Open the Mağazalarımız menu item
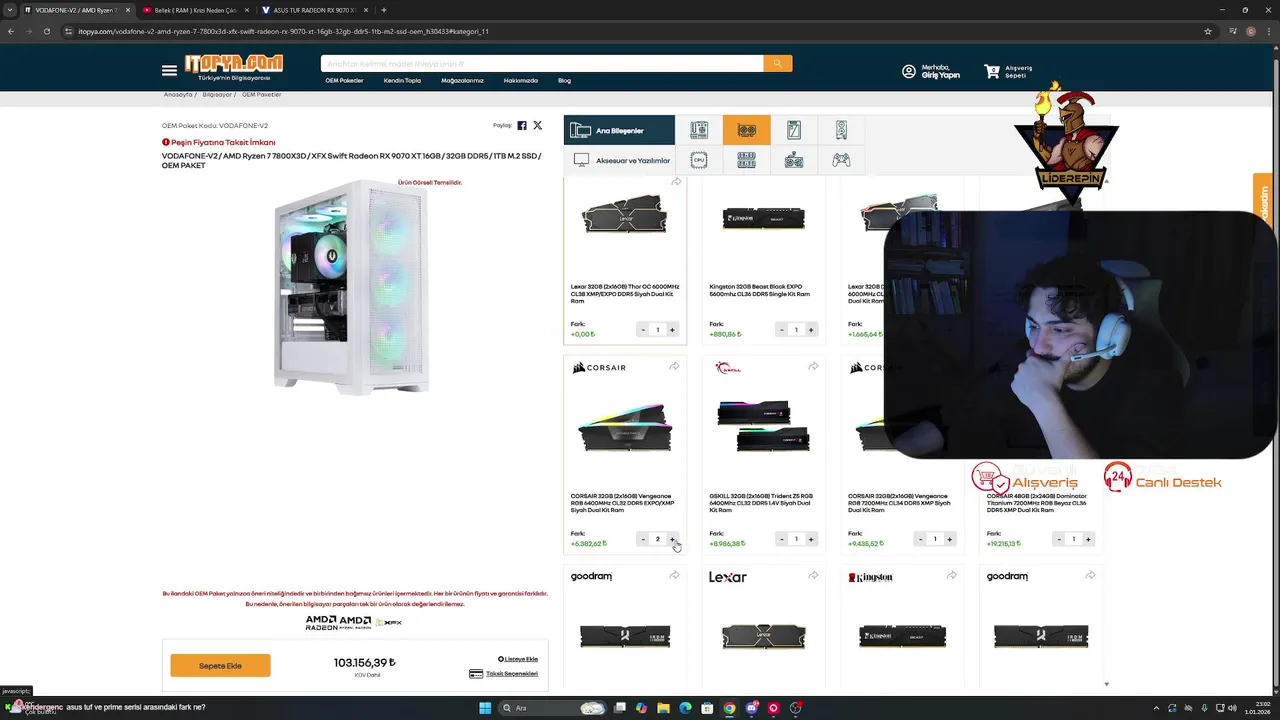Image resolution: width=1280 pixels, height=720 pixels. pos(462,80)
